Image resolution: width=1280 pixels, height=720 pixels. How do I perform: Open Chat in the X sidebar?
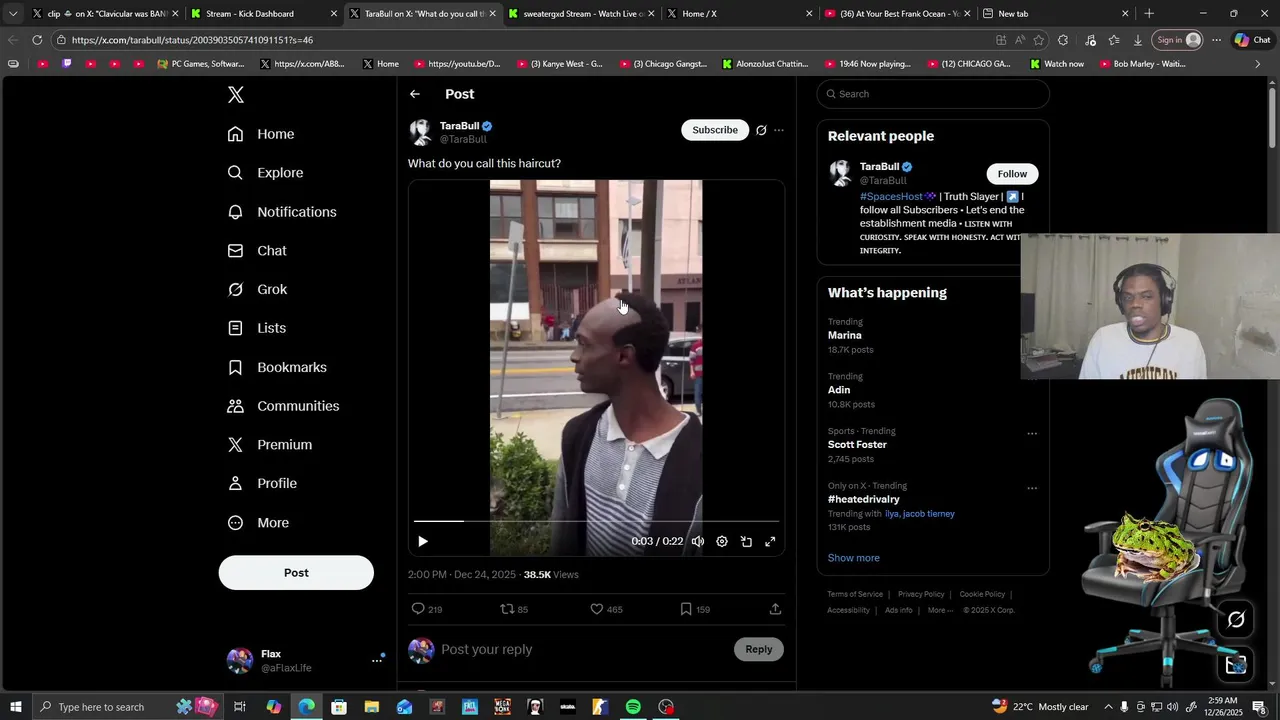(257, 251)
